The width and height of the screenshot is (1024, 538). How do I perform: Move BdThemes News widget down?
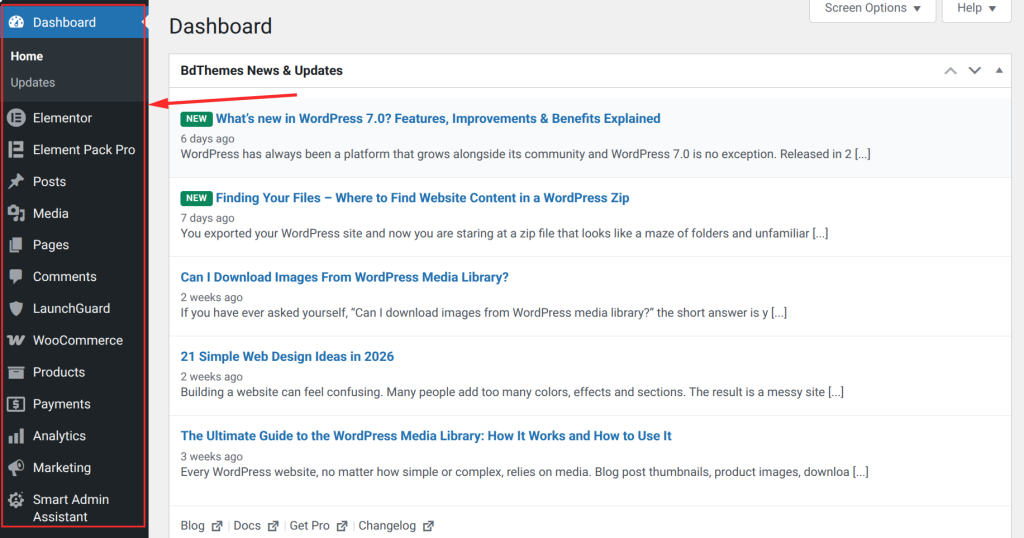(x=974, y=71)
